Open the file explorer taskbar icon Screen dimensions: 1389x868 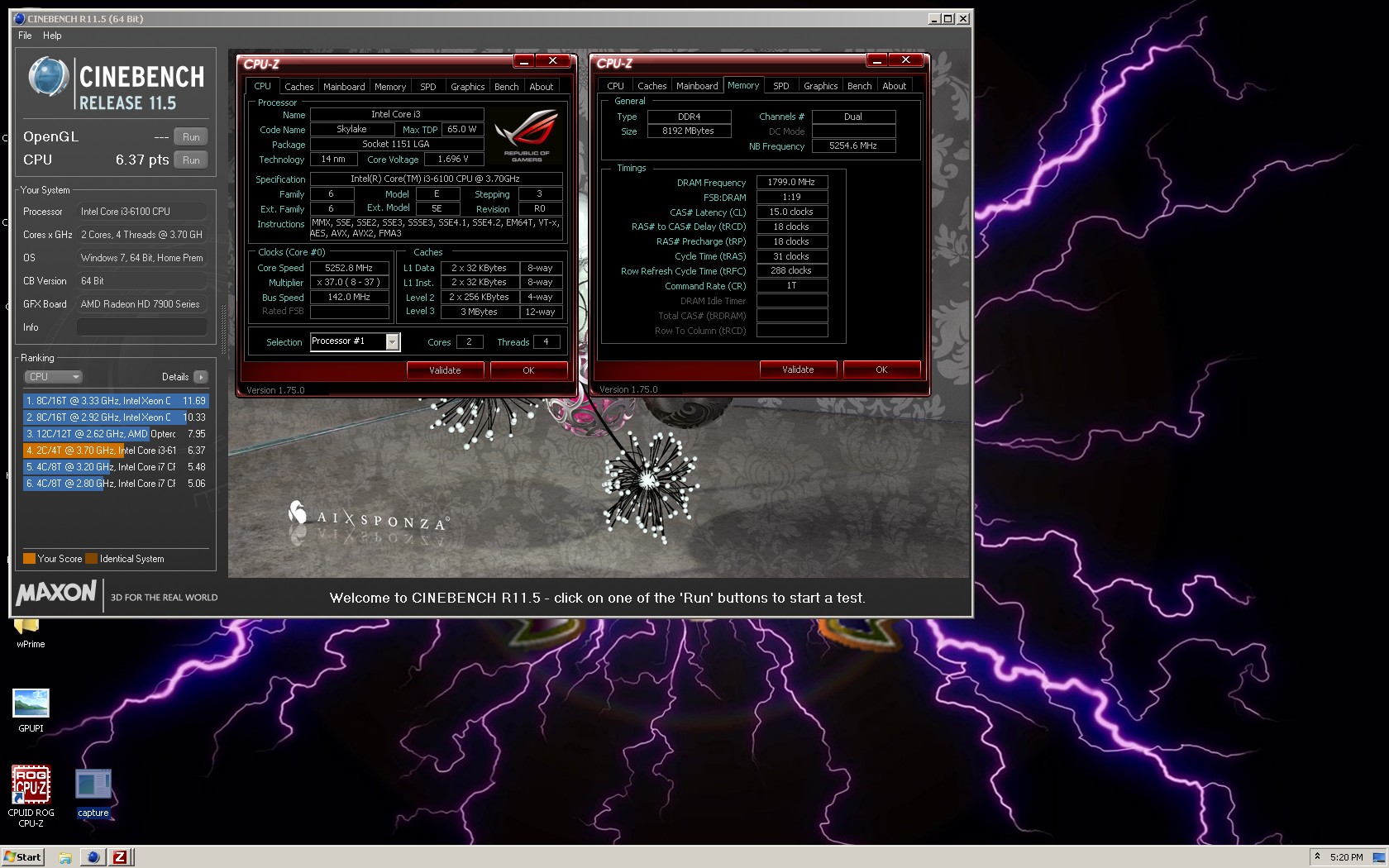click(65, 857)
